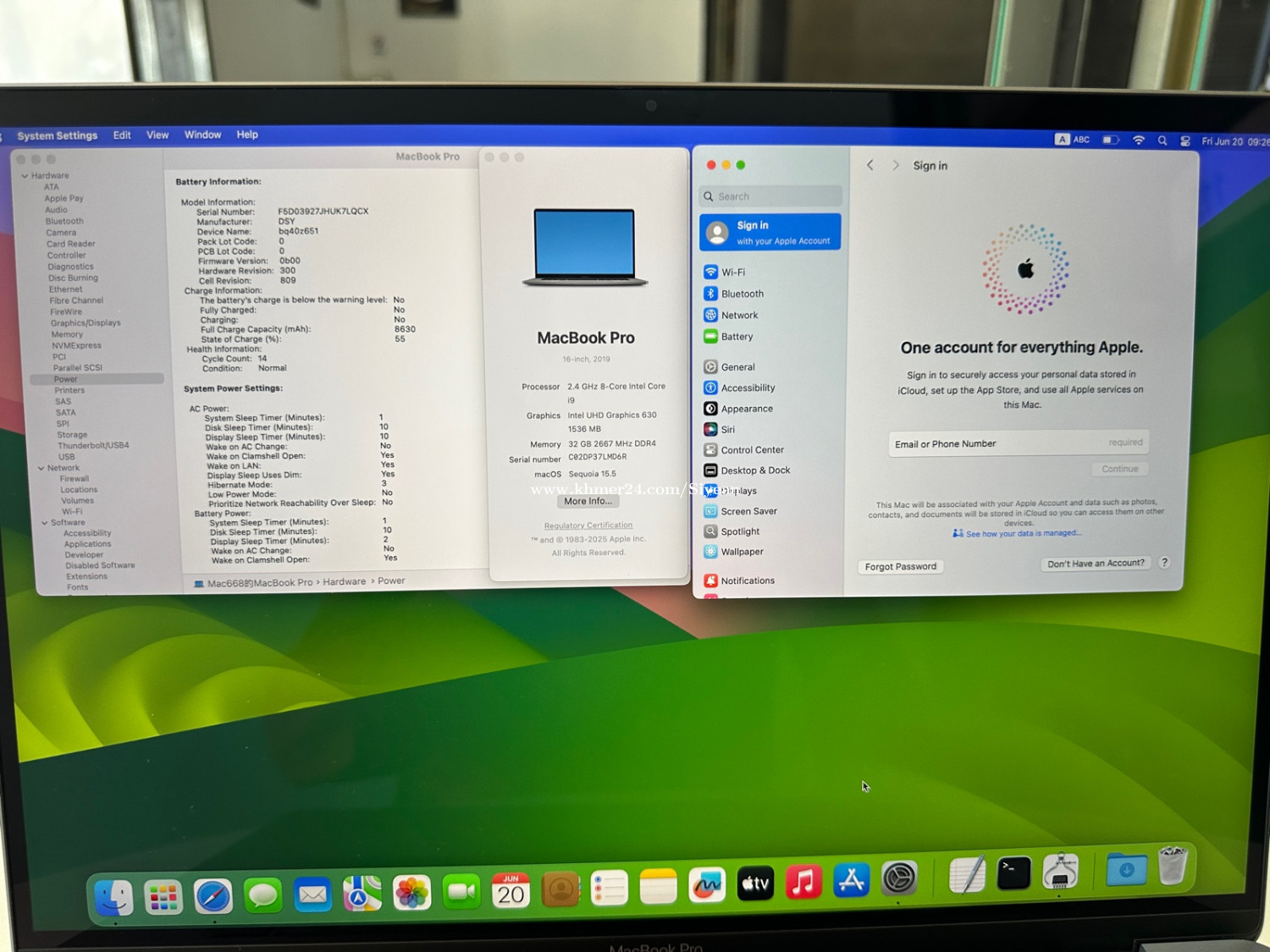Open Control Center from menu bar

click(1185, 141)
